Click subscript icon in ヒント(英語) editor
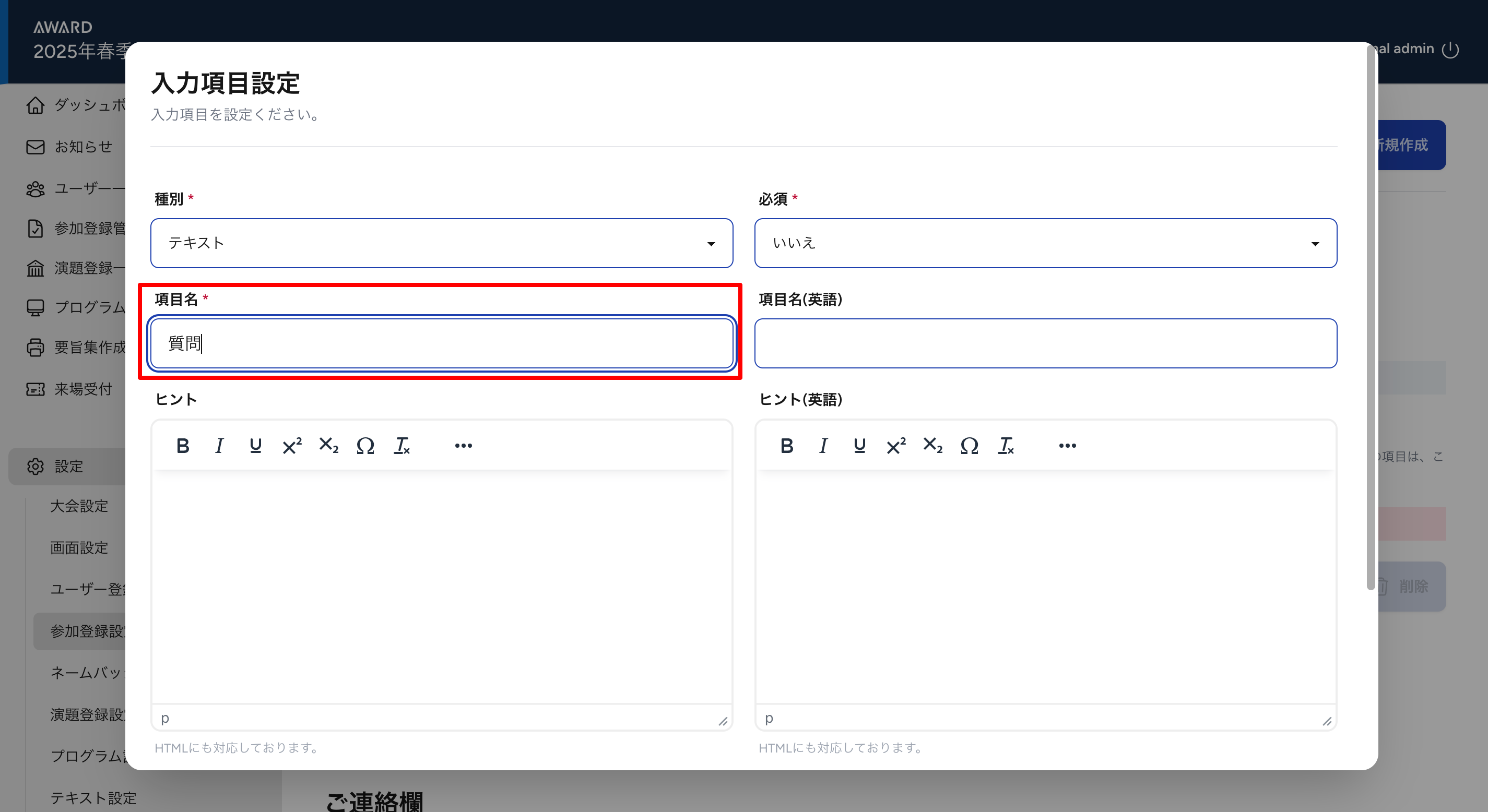 click(x=932, y=446)
